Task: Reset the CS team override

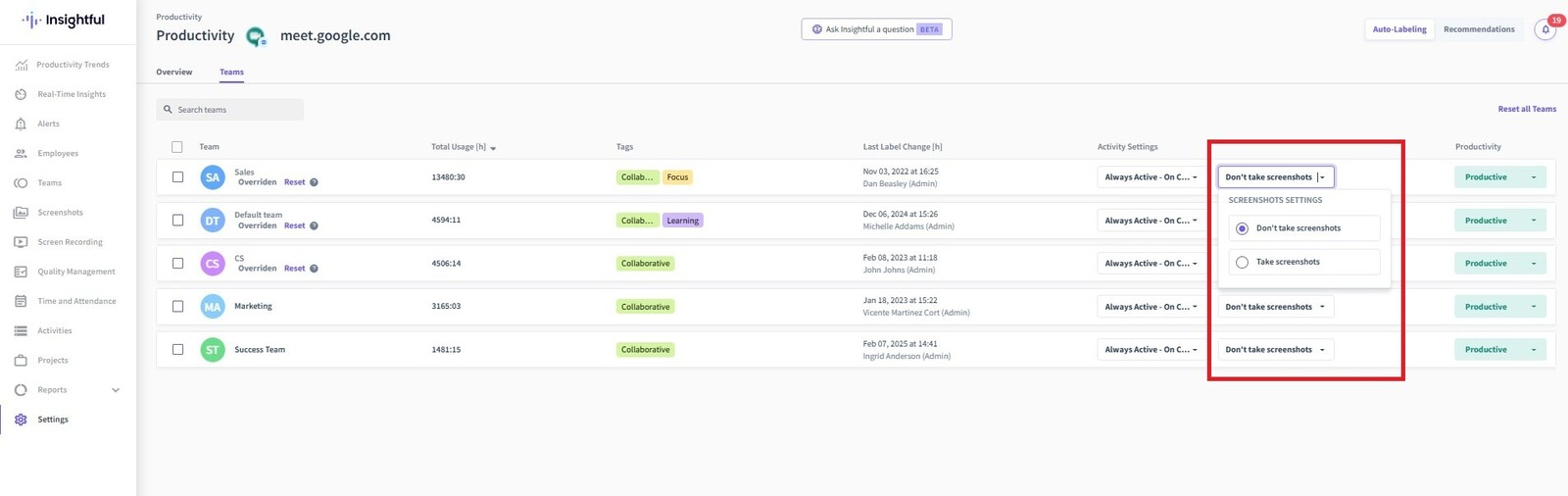Action: 294,269
